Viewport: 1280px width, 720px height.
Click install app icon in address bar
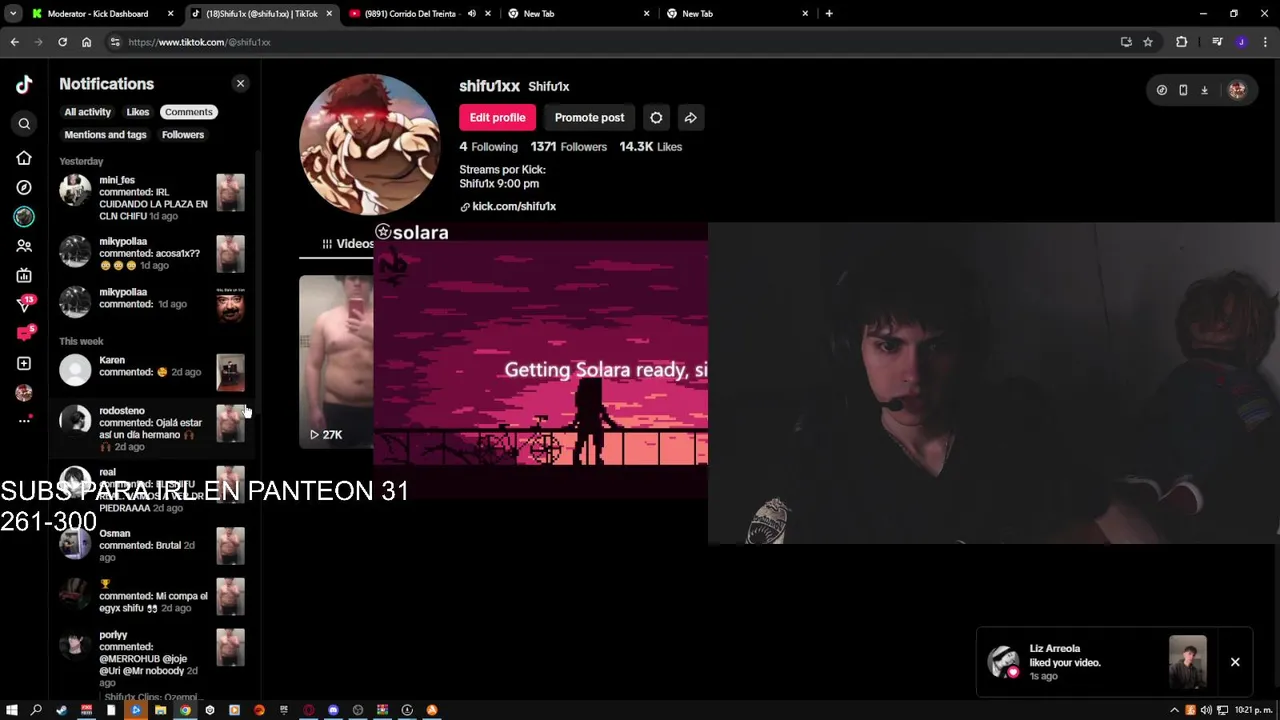[1126, 42]
